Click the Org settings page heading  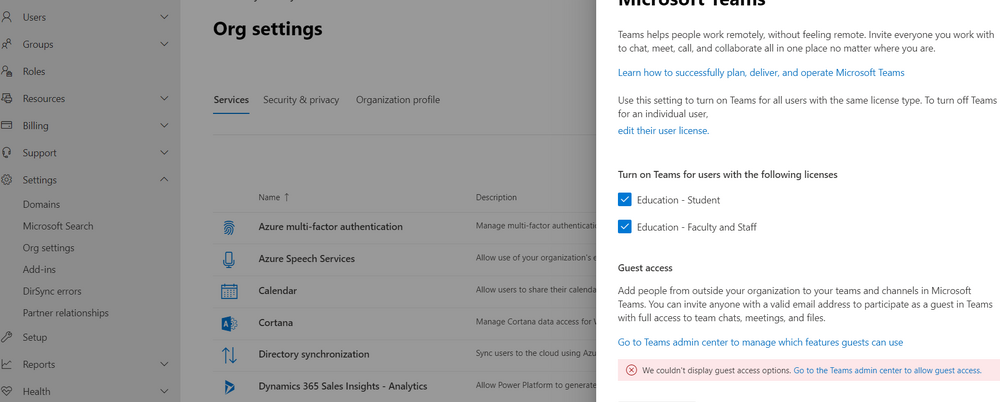click(x=268, y=29)
